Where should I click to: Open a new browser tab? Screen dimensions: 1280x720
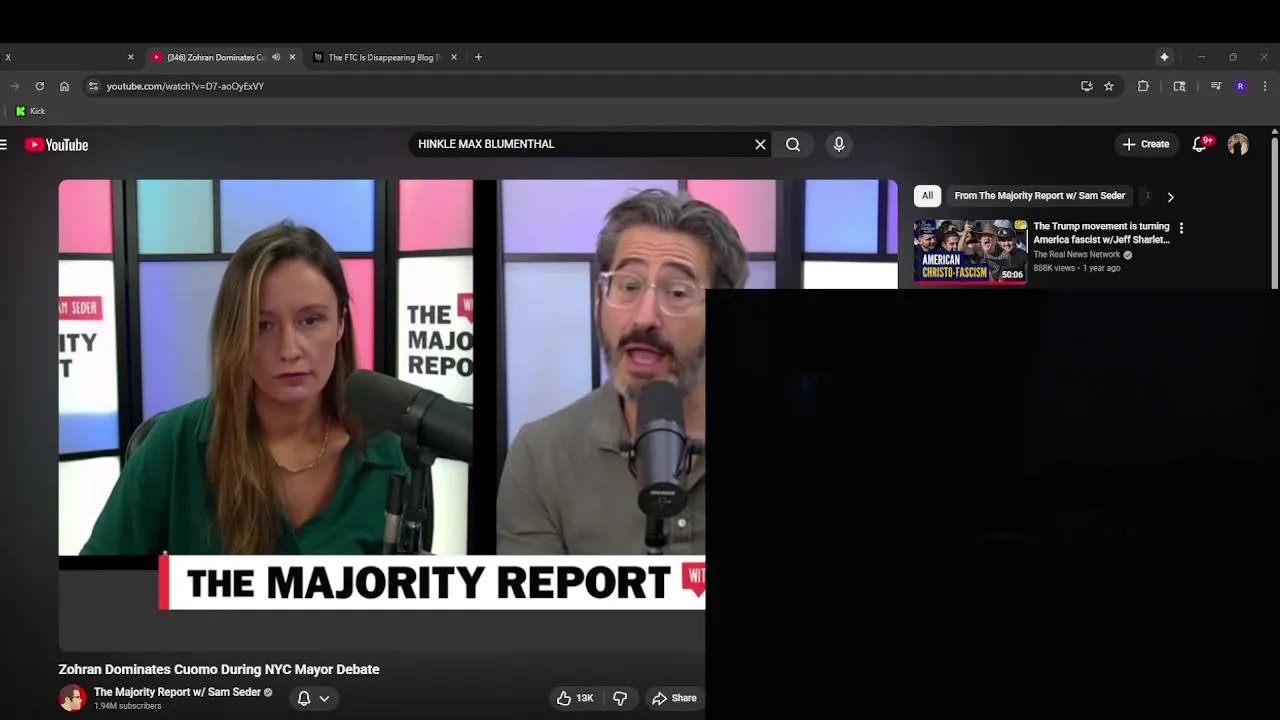coord(478,57)
